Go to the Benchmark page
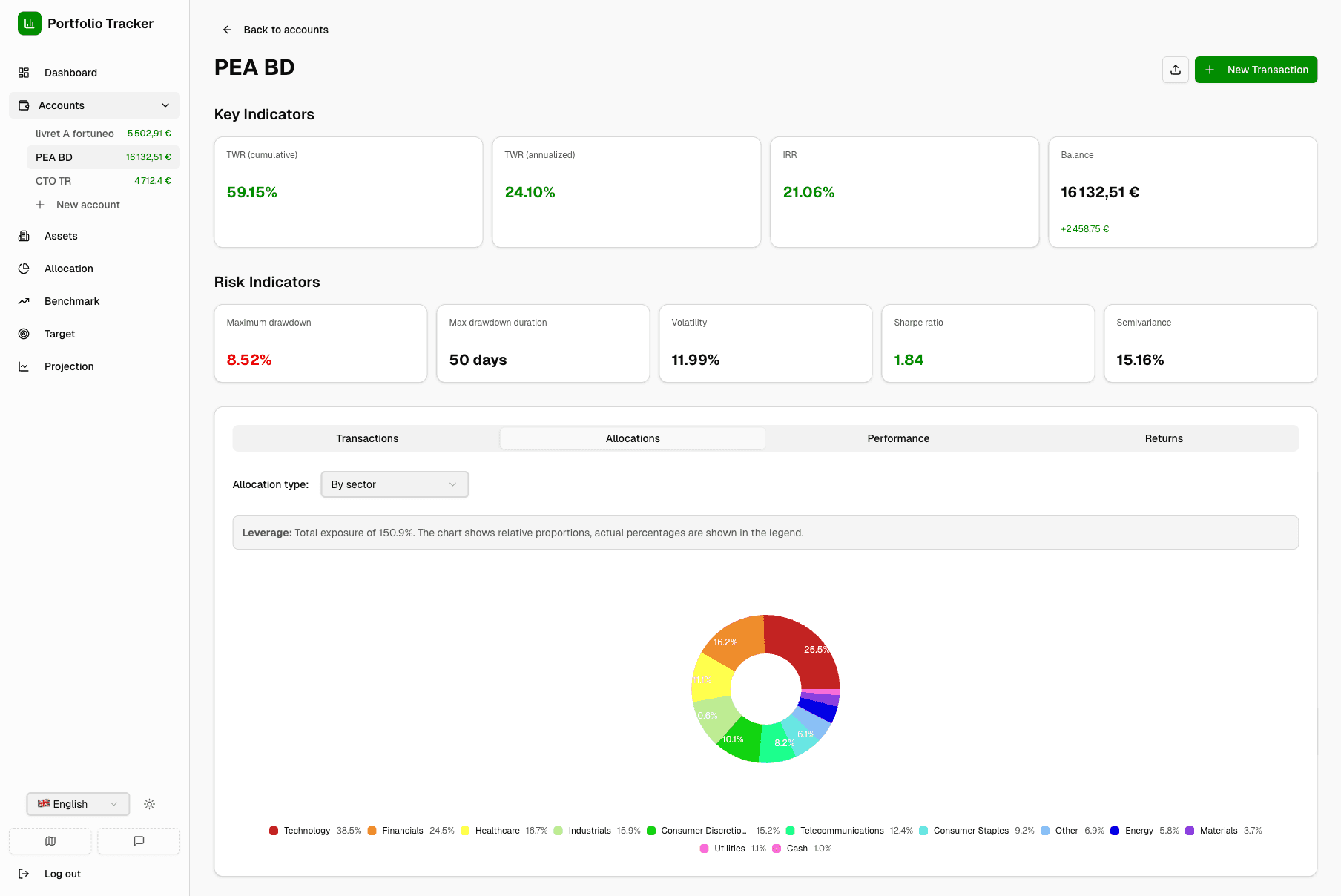1341x896 pixels. 71,300
